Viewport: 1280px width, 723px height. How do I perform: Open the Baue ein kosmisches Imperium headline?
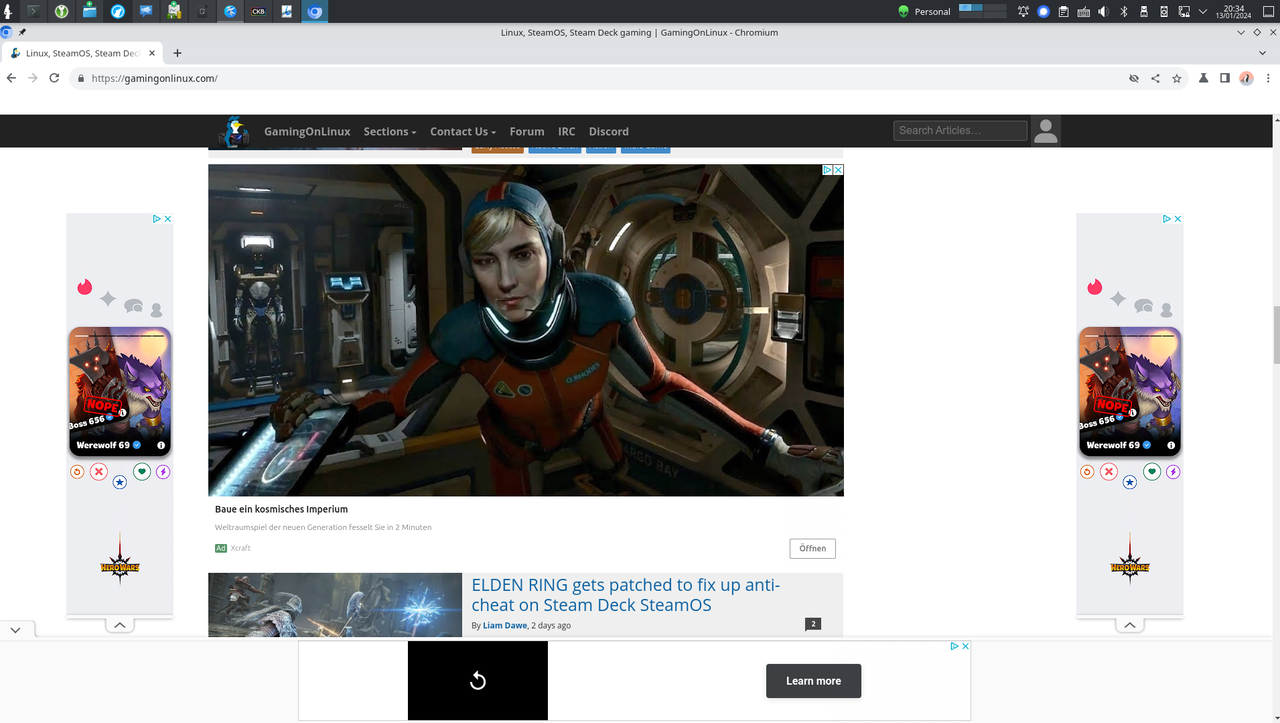coord(281,509)
